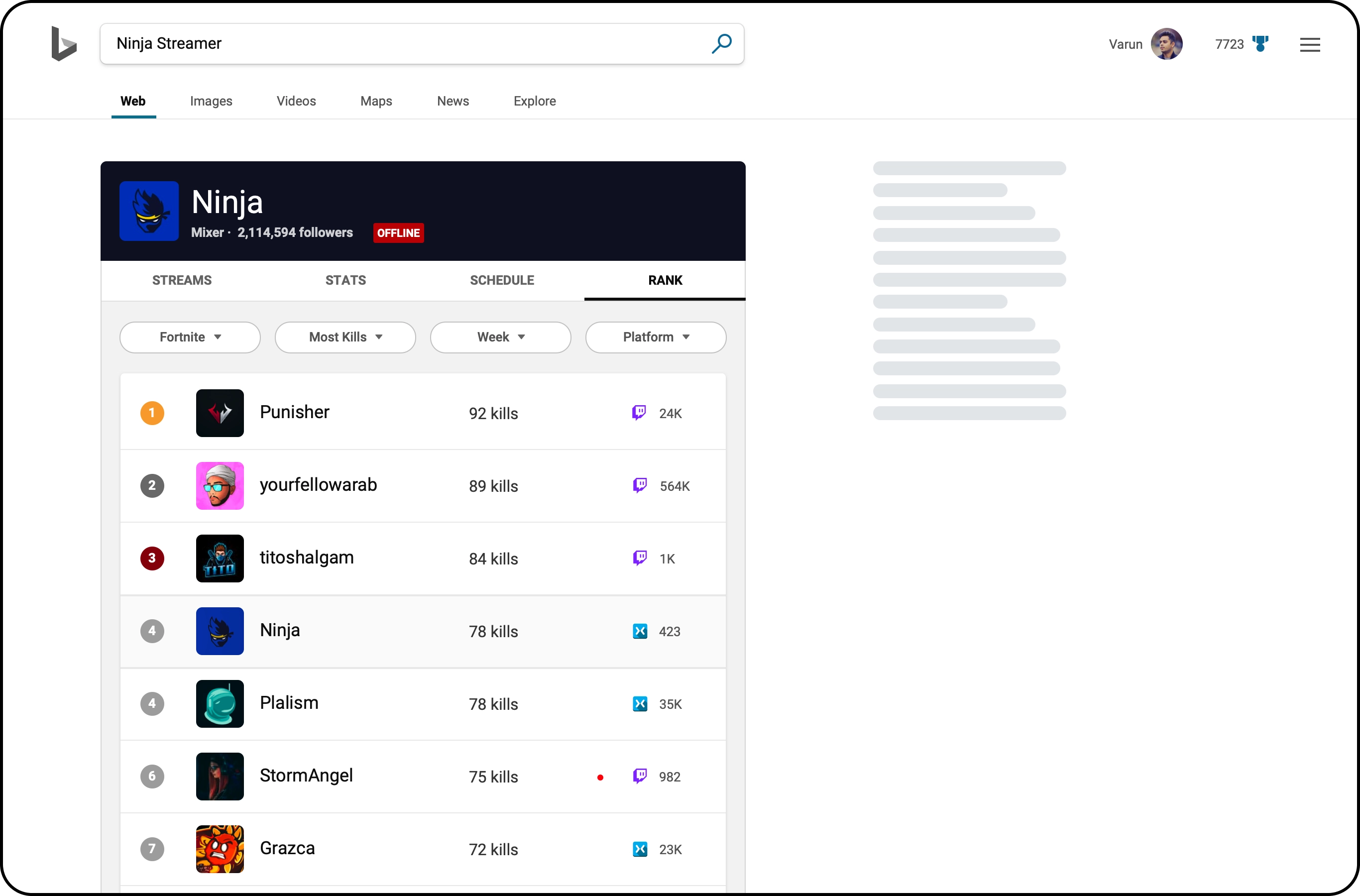The image size is (1360, 896).
Task: Click the Ninja Streamer search field
Action: tap(422, 43)
